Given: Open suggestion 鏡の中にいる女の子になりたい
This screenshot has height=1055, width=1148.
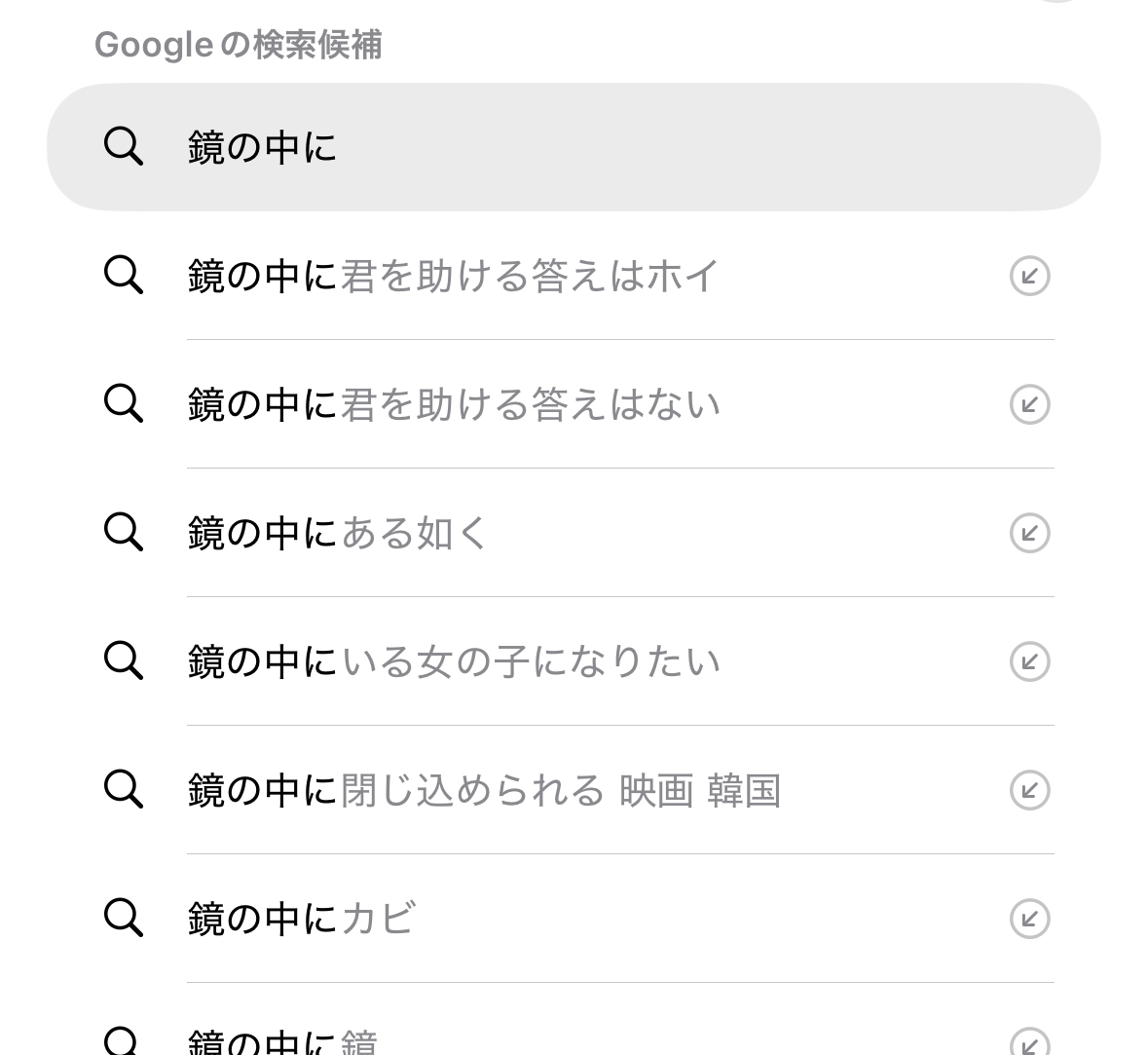Looking at the screenshot, I should point(454,662).
